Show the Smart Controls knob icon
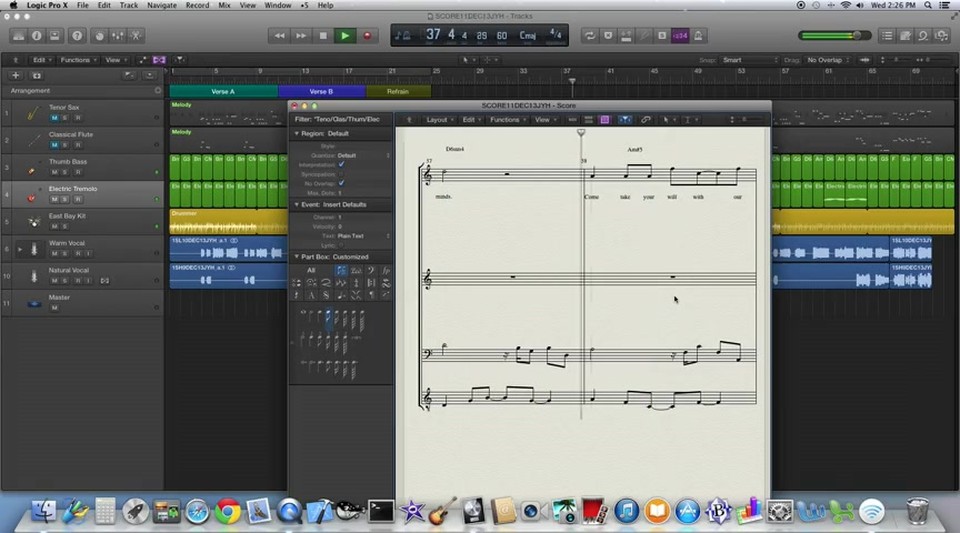 (x=99, y=35)
